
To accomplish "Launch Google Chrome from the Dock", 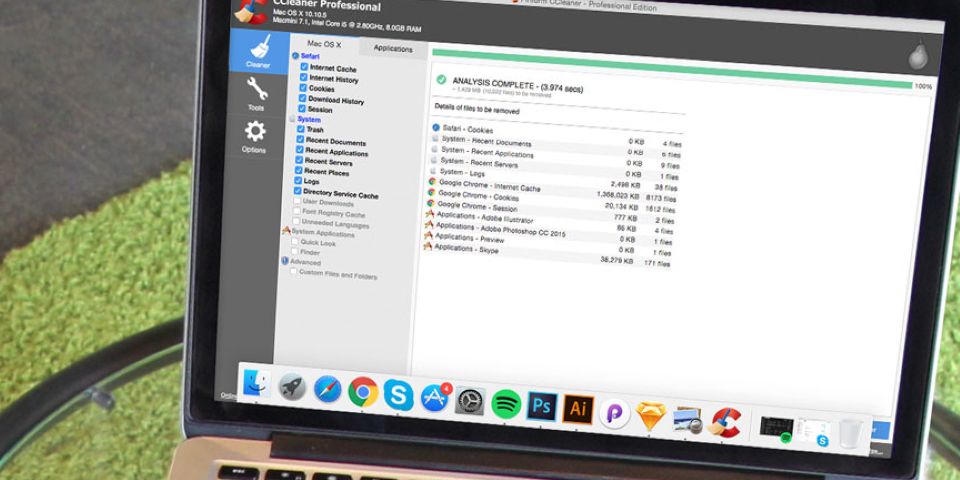I will tap(363, 392).
